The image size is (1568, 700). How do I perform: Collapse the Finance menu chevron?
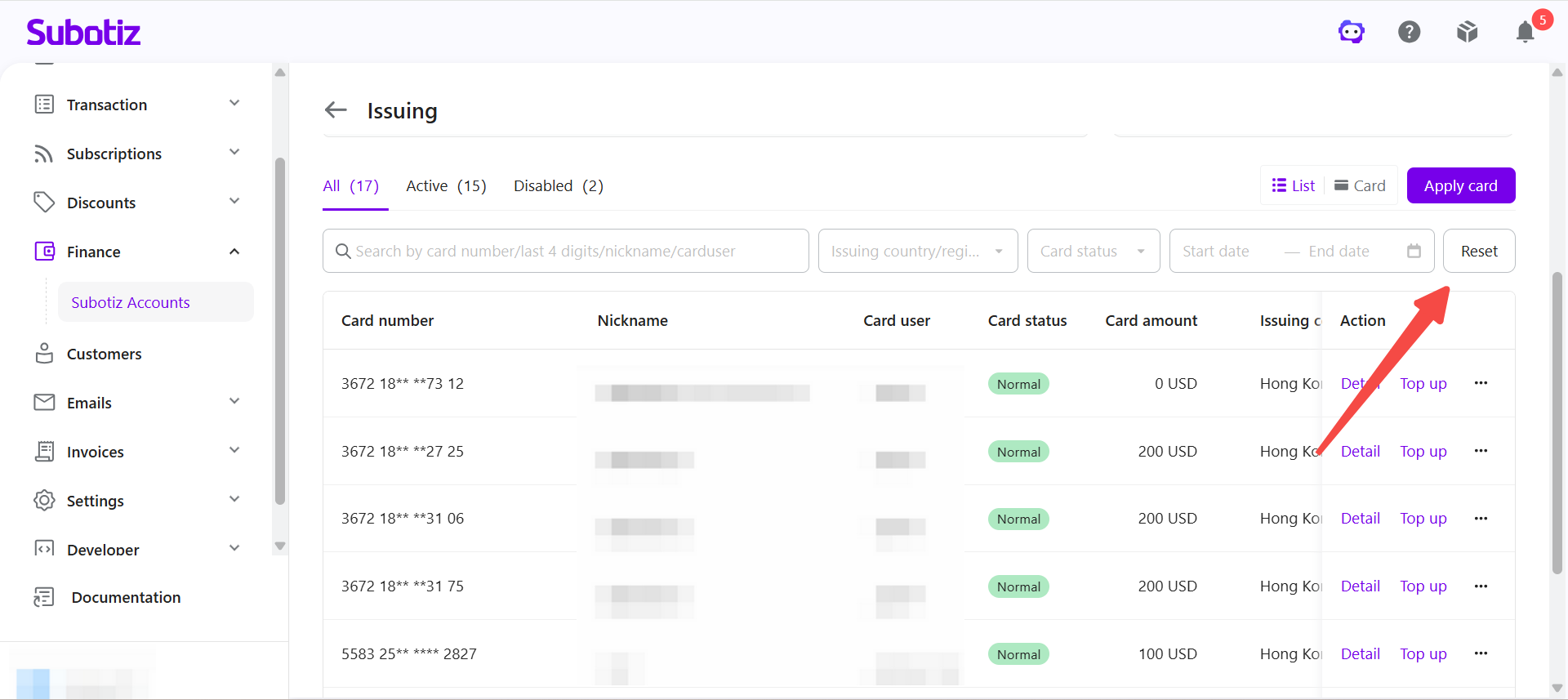pos(234,252)
